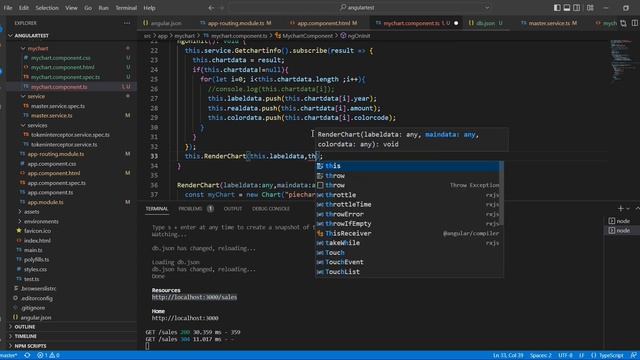Toggle primary side bar layout icon
Screen dimensions: 640x360
(x=557, y=8)
